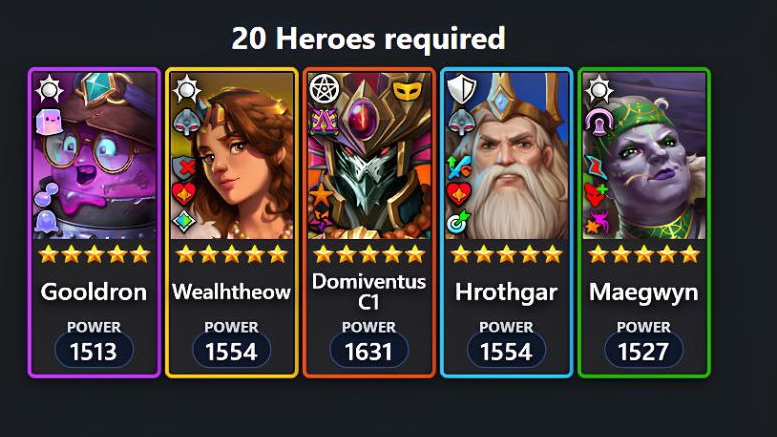Click the sword-up buff icon on Hrothgar

459,167
